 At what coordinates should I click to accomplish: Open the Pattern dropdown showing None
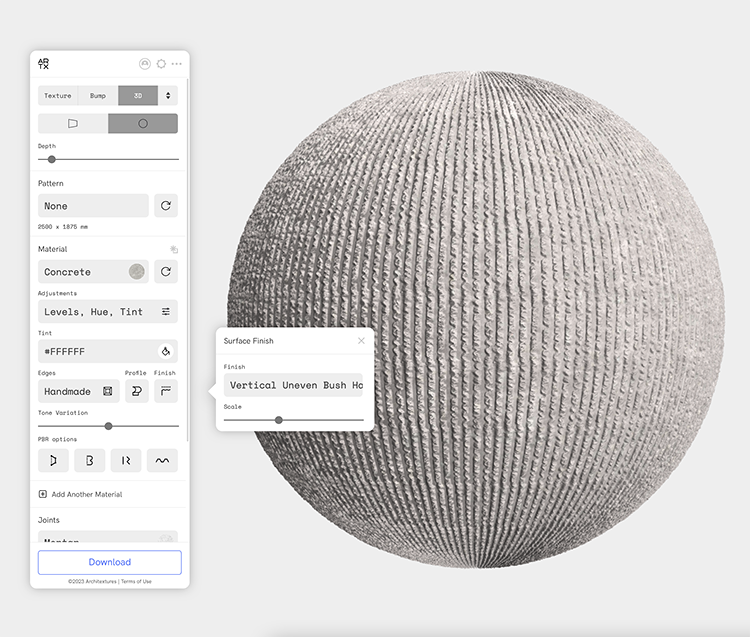tap(93, 206)
